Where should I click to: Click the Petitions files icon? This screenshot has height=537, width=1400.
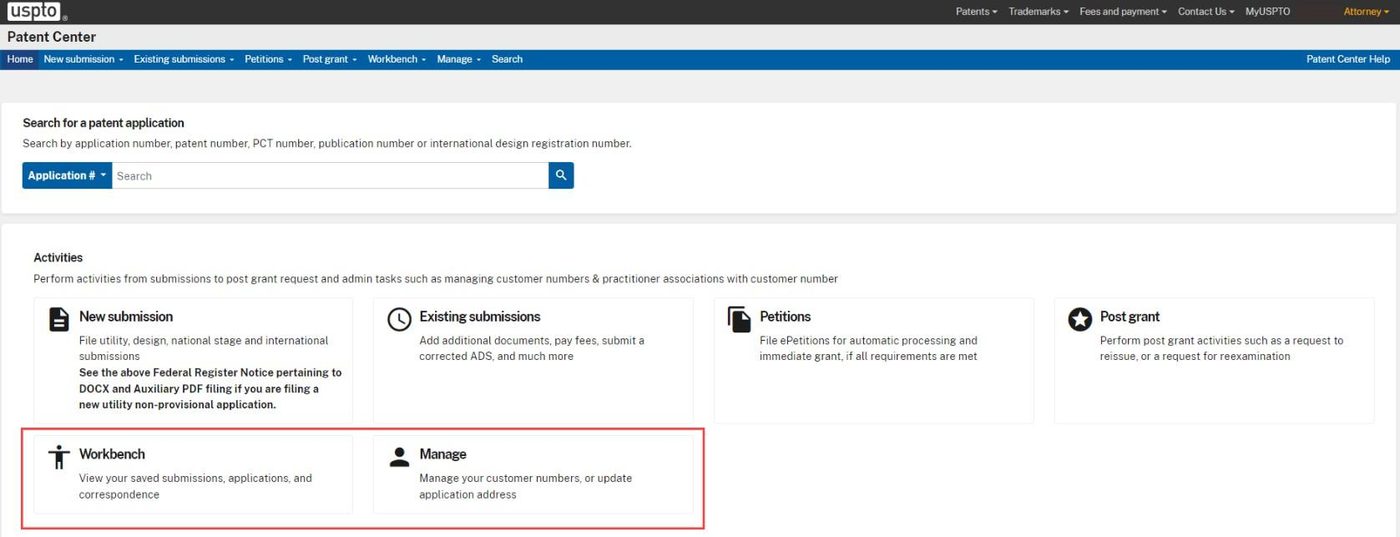point(739,320)
